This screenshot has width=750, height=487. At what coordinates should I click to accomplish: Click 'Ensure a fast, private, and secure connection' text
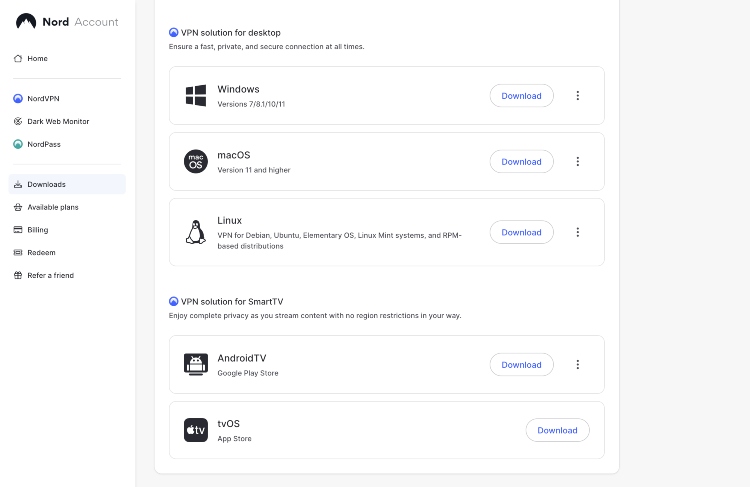(266, 46)
